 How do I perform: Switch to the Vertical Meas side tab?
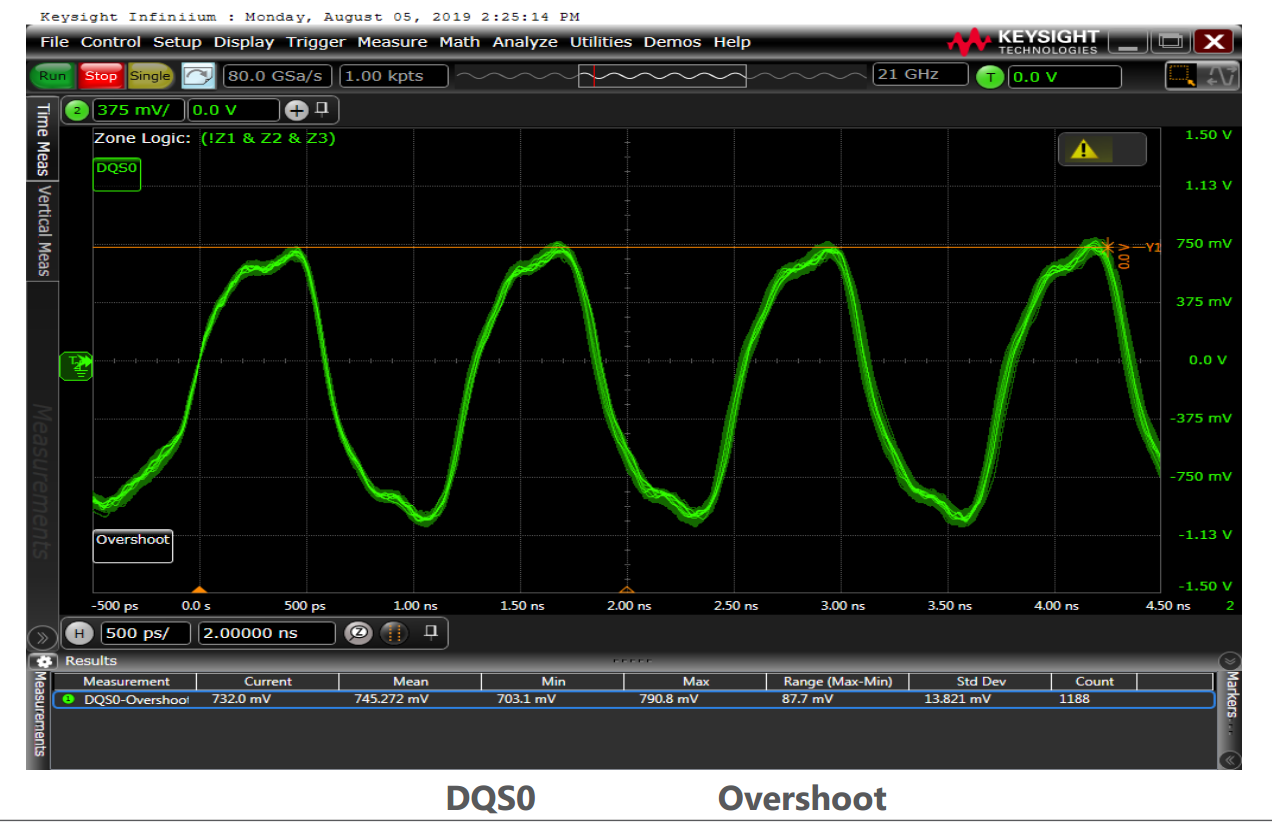click(43, 231)
